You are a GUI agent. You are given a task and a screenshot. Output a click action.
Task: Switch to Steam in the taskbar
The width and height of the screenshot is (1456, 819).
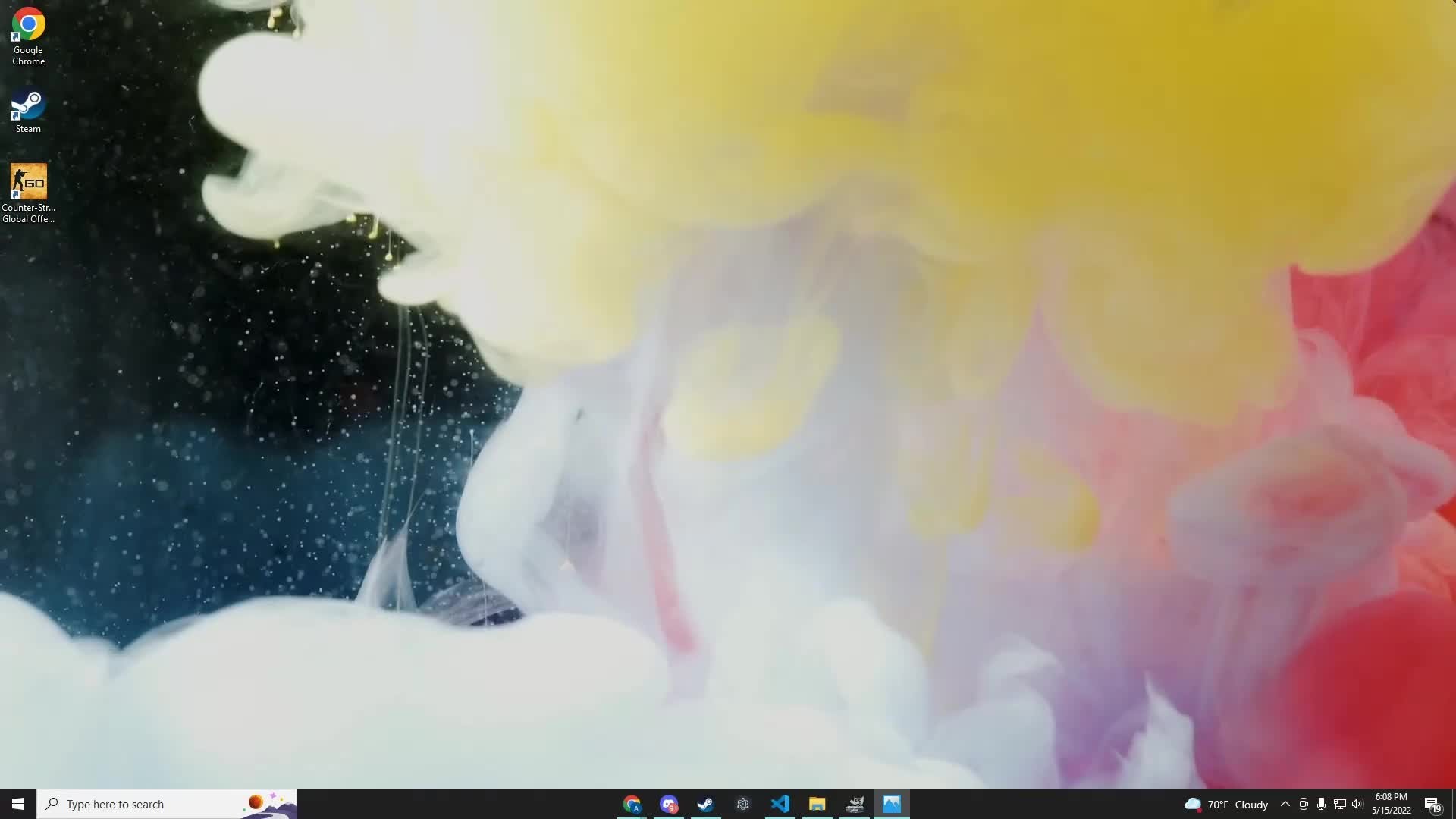(705, 804)
